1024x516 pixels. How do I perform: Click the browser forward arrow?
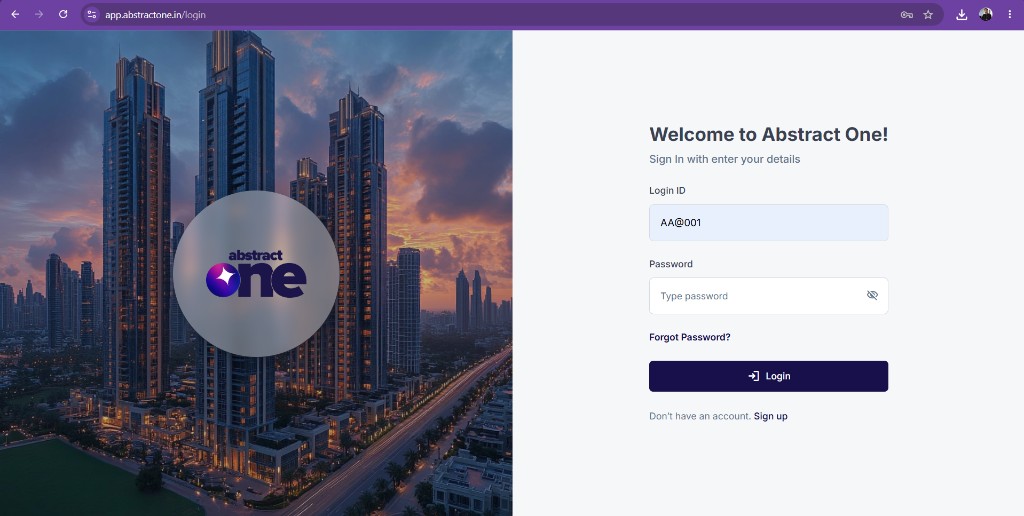(x=39, y=14)
